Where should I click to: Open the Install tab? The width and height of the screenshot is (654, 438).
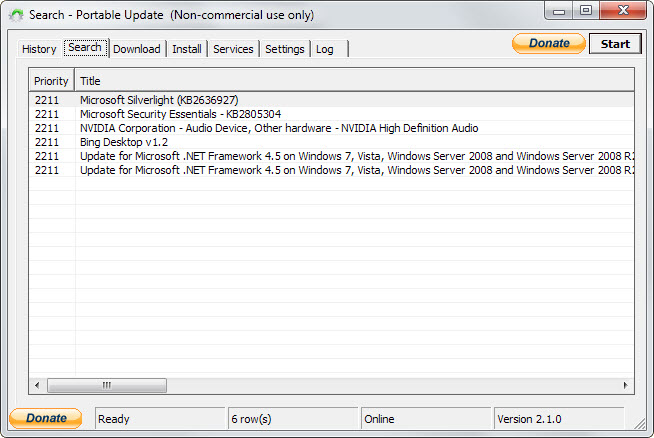coord(186,49)
